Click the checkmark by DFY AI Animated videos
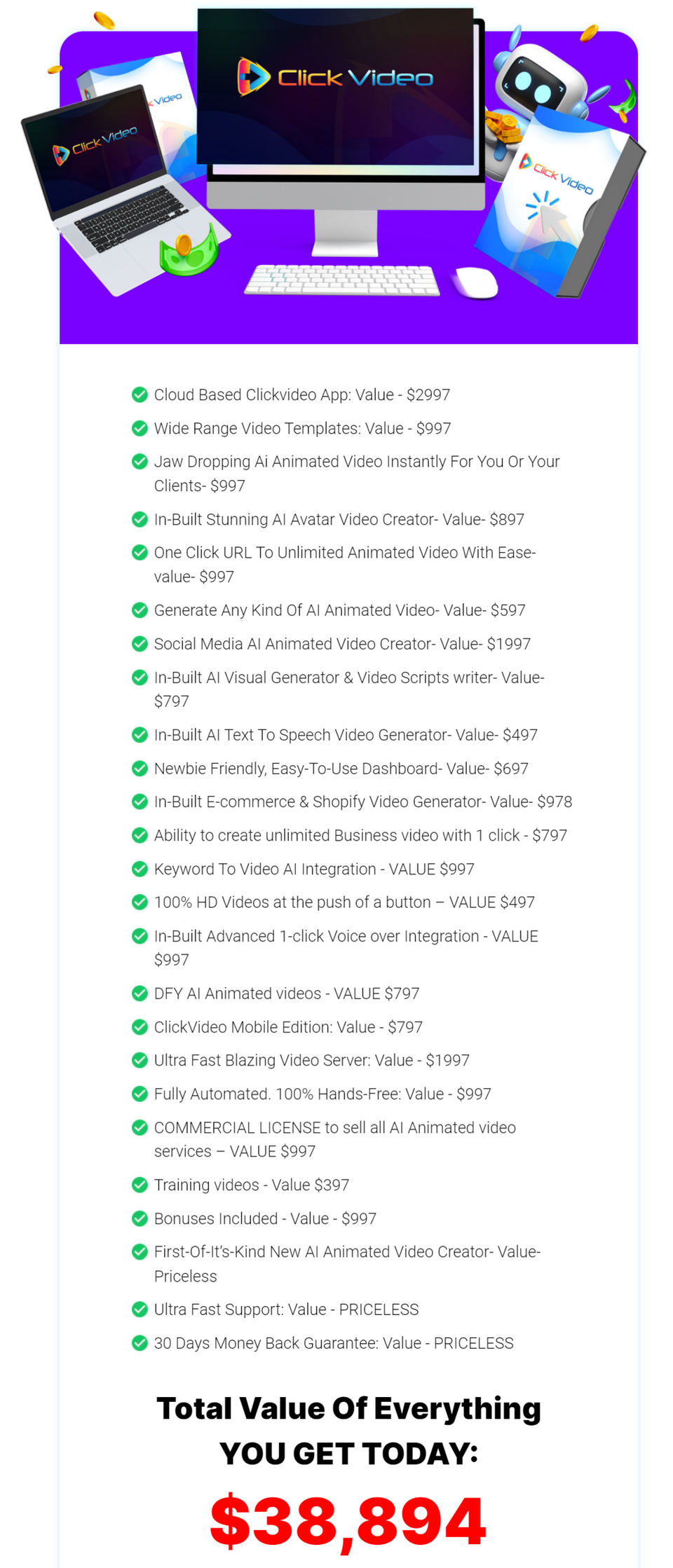The height and width of the screenshot is (1568, 673). pos(140,993)
